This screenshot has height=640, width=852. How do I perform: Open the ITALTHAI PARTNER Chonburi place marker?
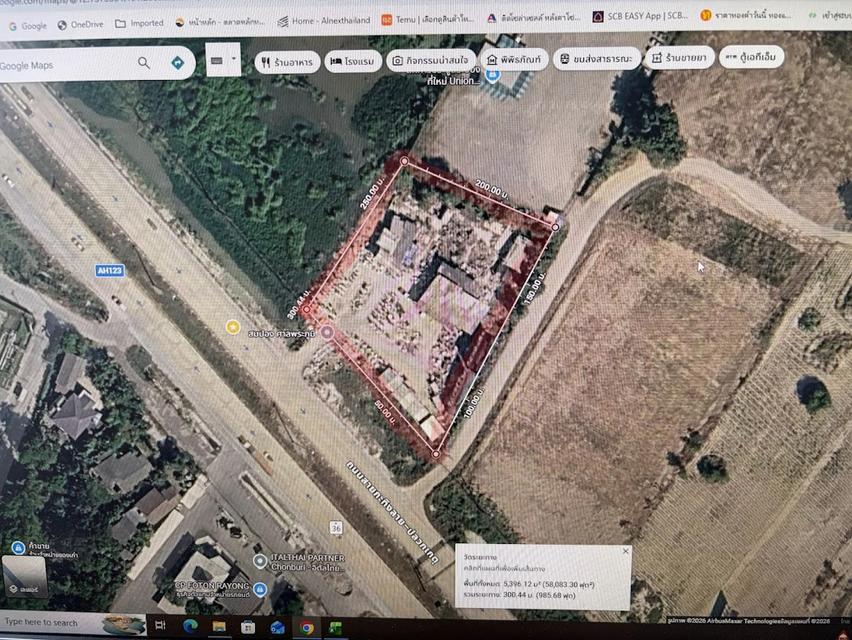[x=260, y=561]
